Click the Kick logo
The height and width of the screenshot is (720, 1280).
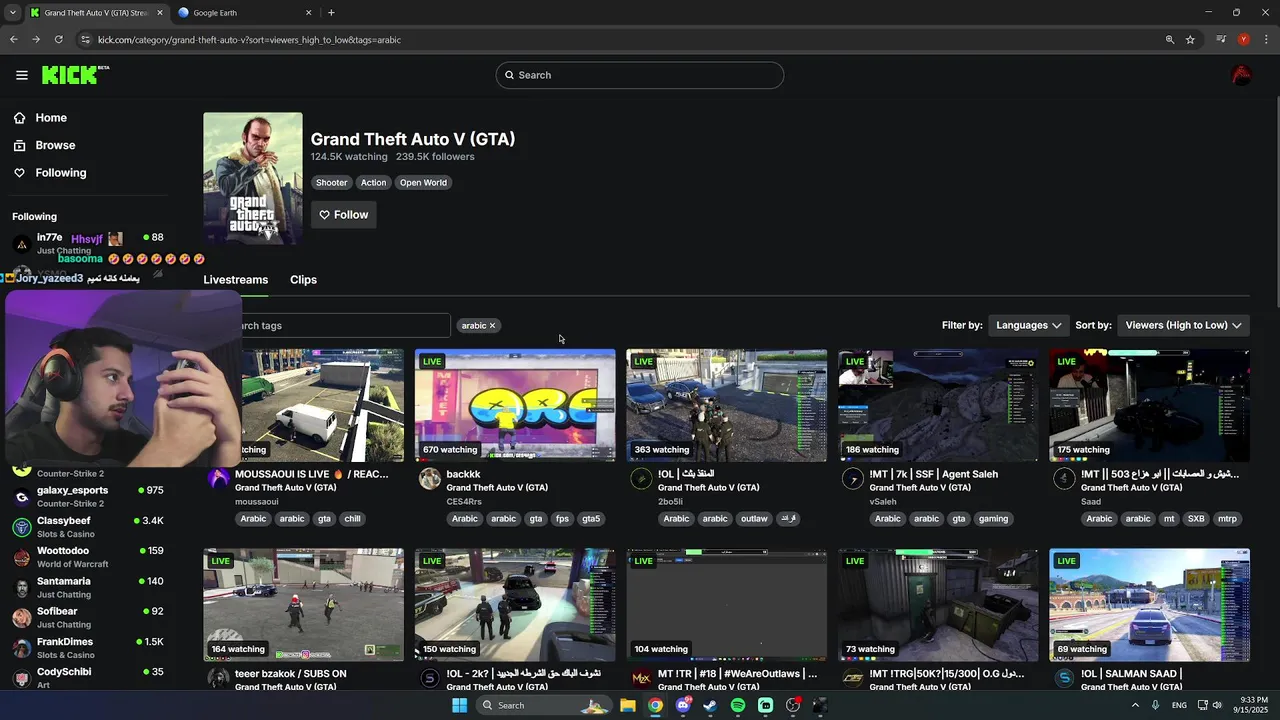pos(75,75)
